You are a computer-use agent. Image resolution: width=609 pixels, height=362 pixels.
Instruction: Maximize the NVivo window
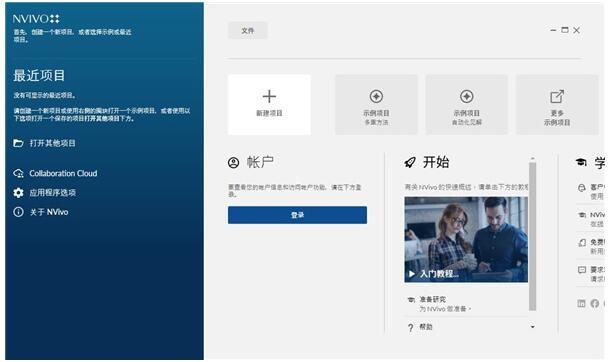565,30
